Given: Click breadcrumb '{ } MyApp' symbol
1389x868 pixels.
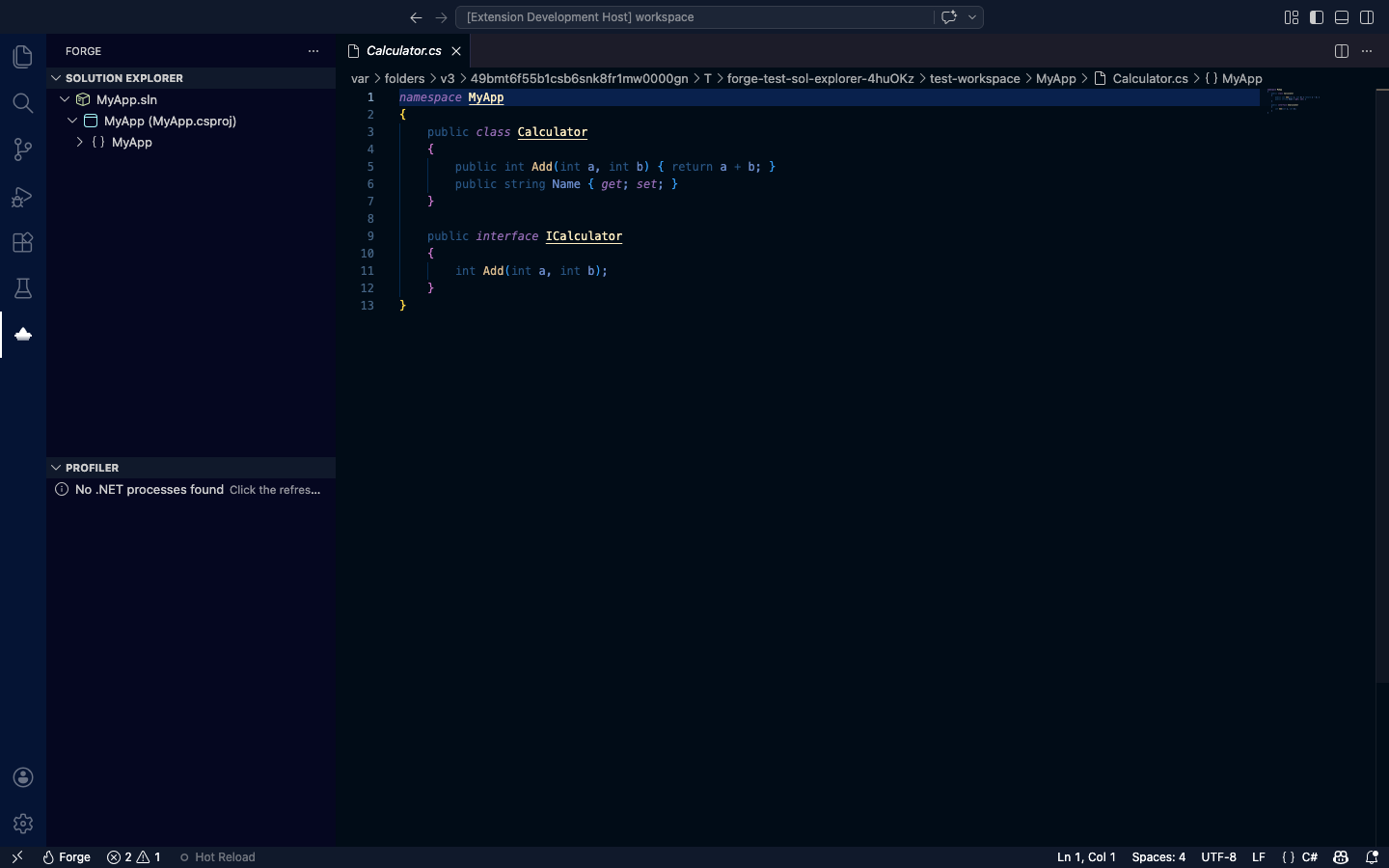Looking at the screenshot, I should 1234,79.
